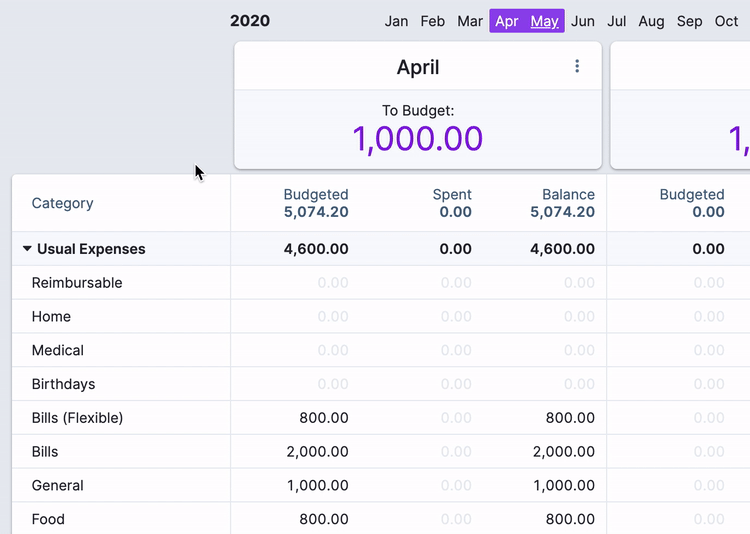Select the Bills (Flexible) category
Screen dimensions: 750x534
pos(77,418)
